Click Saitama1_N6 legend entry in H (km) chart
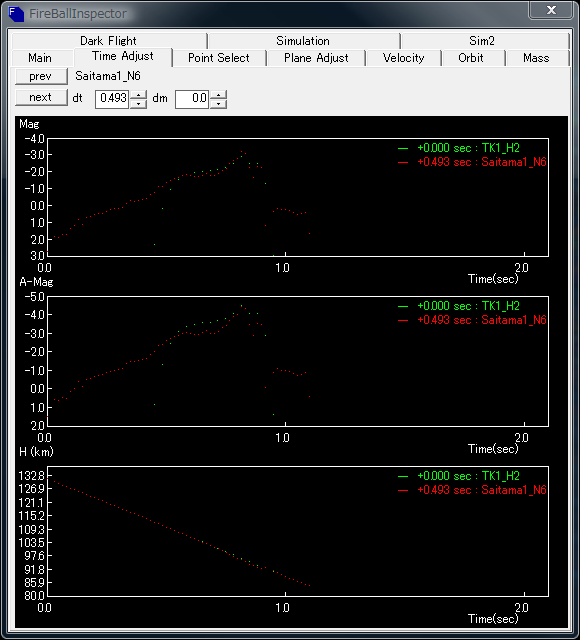The image size is (580, 640). [472, 490]
